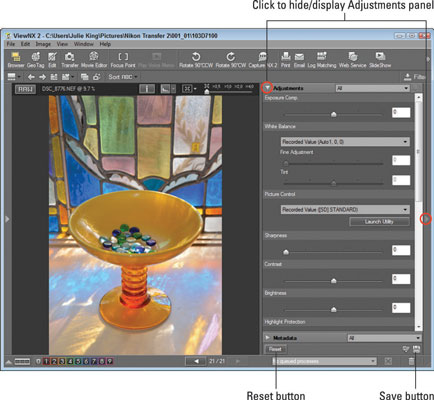Image resolution: width=434 pixels, height=400 pixels.
Task: Select label 0 to clear labels
Action: pyautogui.click(x=38, y=361)
